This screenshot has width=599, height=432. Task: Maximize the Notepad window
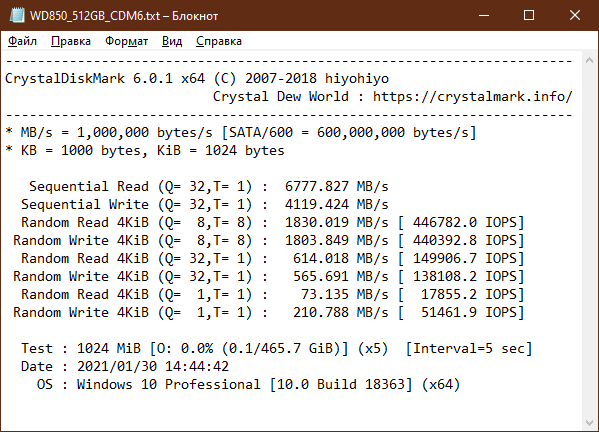pos(529,15)
